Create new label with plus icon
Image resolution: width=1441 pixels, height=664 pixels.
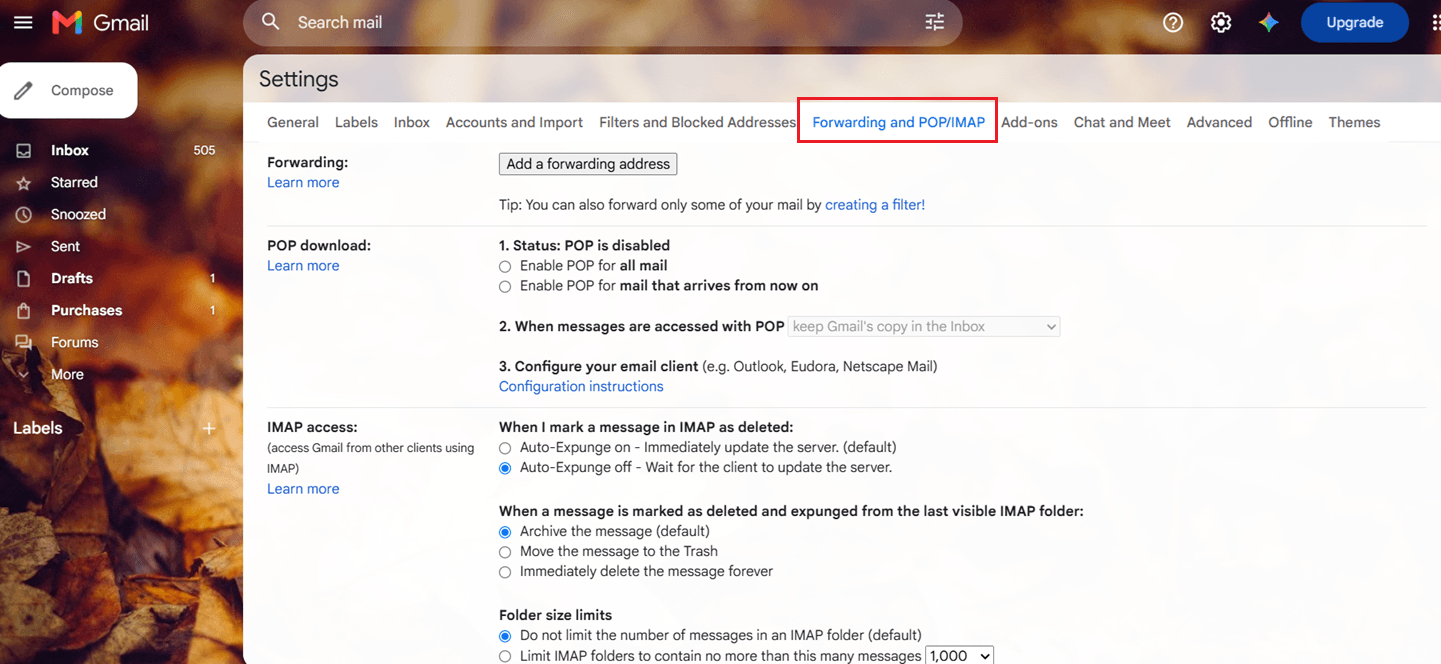209,428
